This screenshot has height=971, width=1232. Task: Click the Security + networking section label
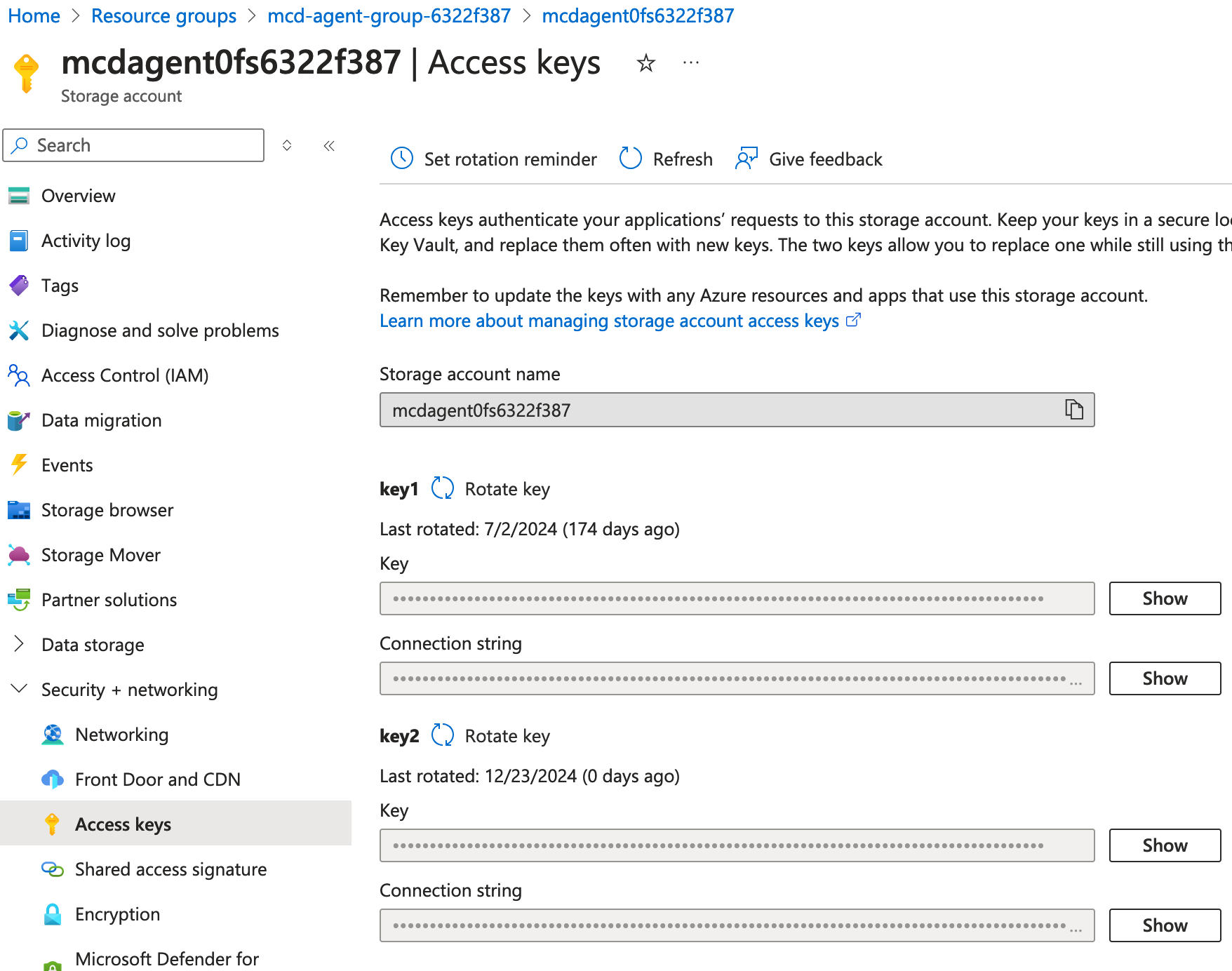click(x=129, y=690)
